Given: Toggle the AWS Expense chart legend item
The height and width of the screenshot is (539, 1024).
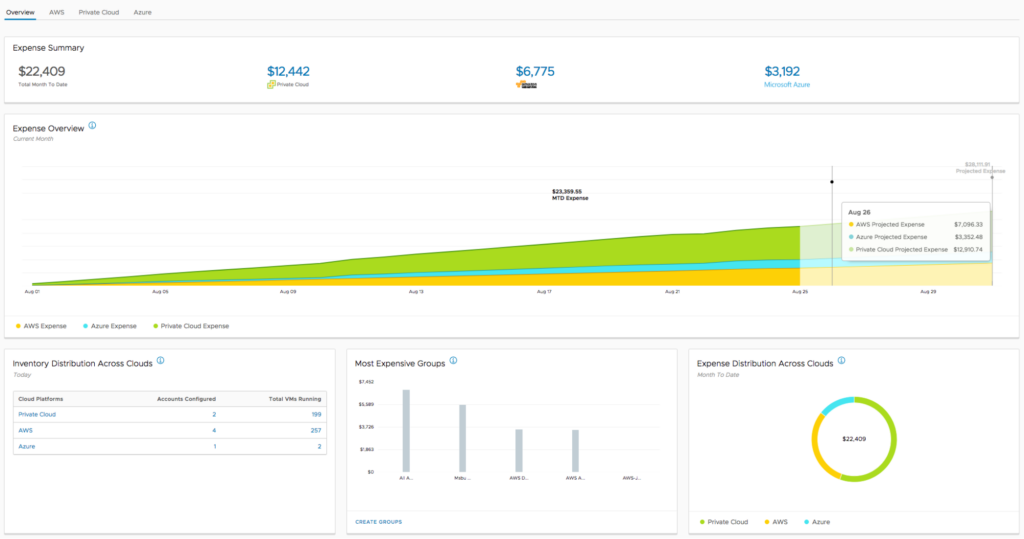Looking at the screenshot, I should click(41, 326).
